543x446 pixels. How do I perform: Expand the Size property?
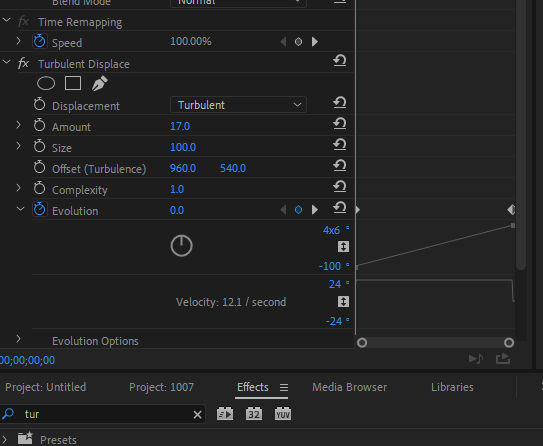tap(19, 146)
